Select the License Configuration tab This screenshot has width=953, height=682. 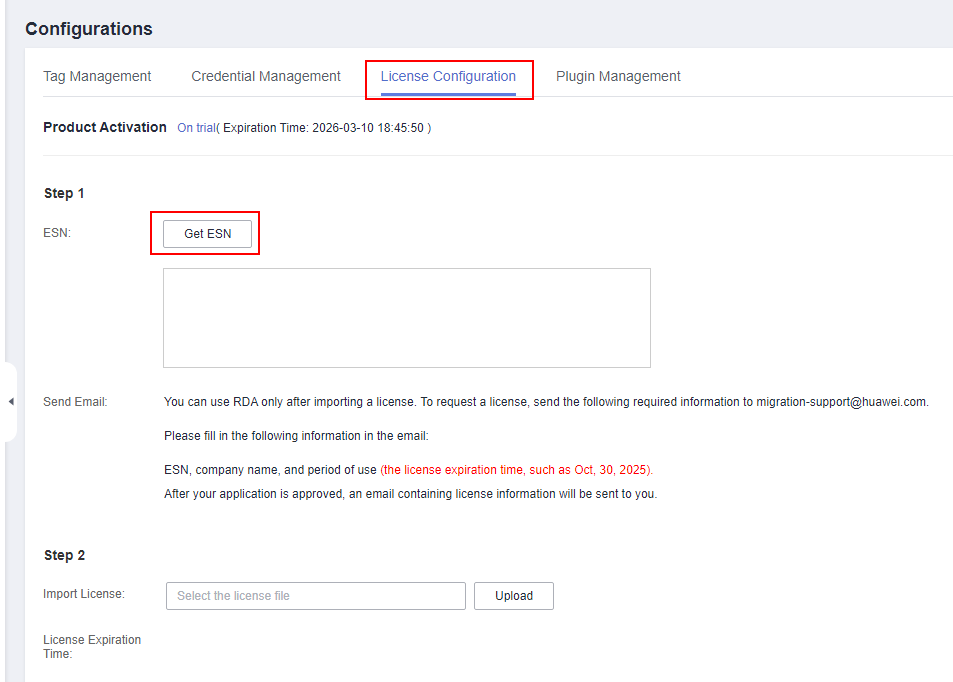pos(448,76)
